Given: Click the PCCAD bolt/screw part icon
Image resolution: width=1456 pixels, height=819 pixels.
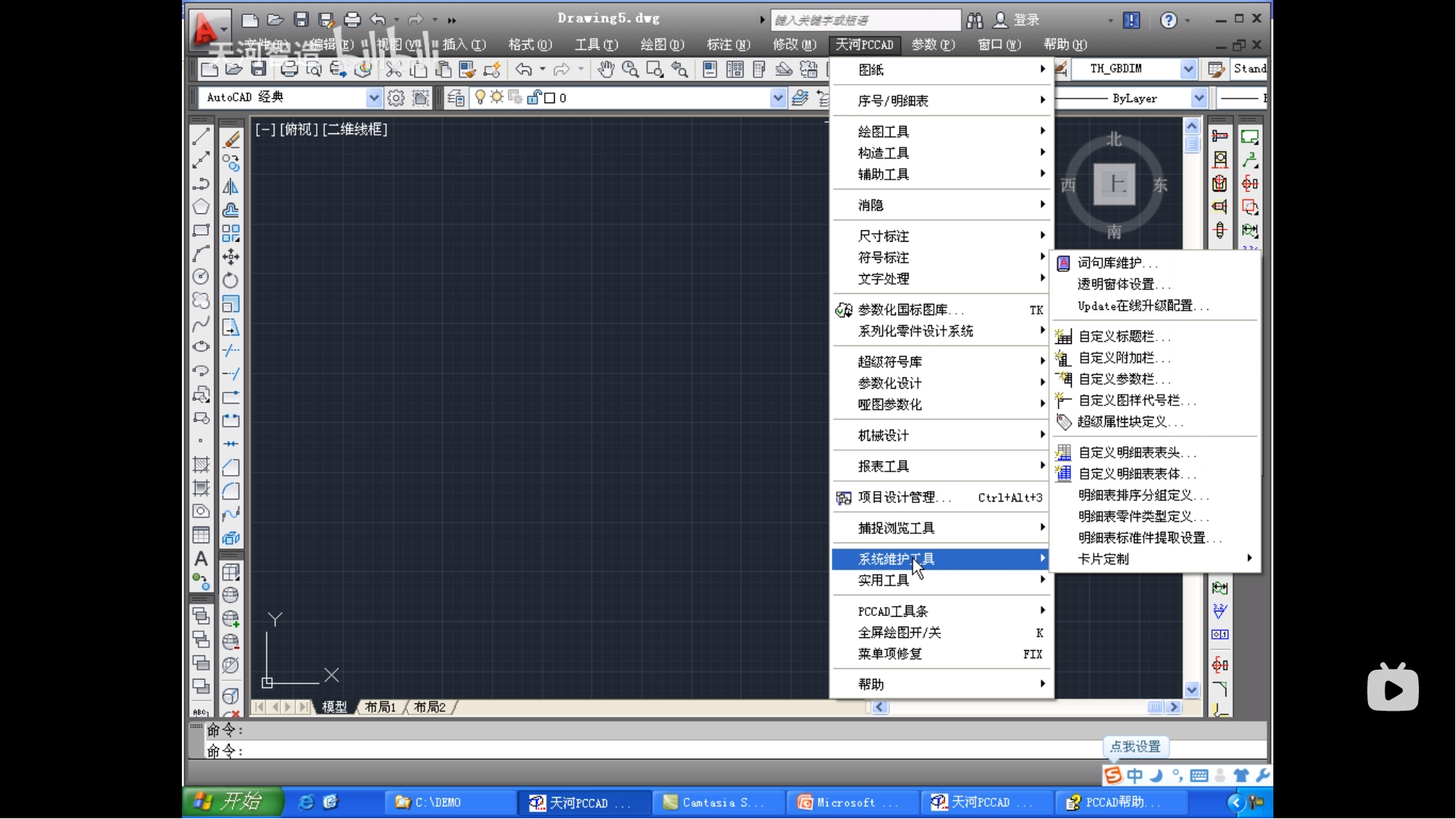Looking at the screenshot, I should tap(1220, 136).
